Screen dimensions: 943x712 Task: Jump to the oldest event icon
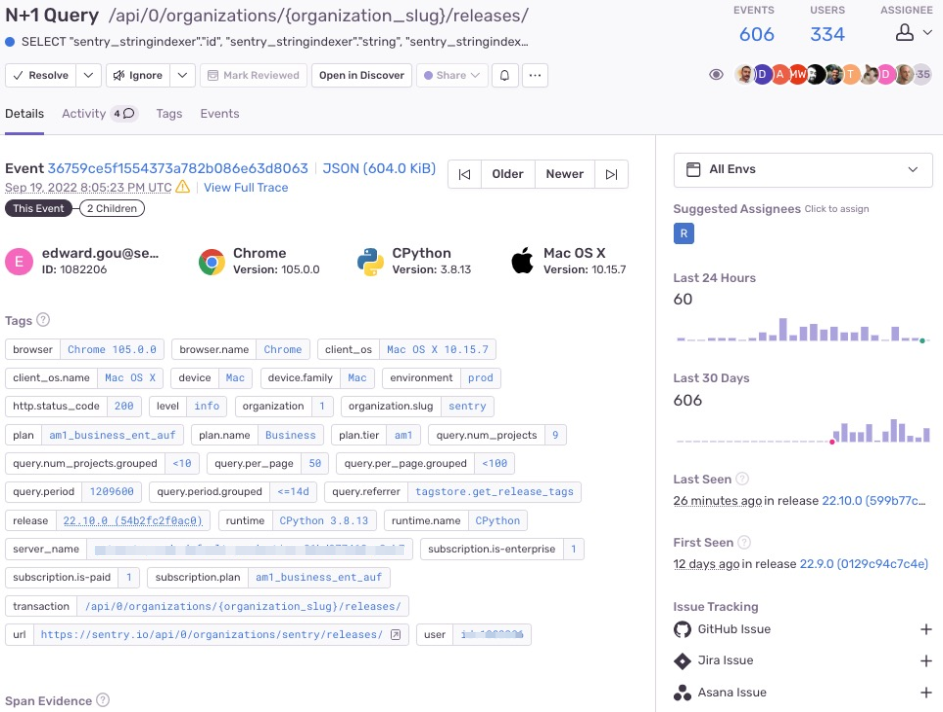point(464,174)
